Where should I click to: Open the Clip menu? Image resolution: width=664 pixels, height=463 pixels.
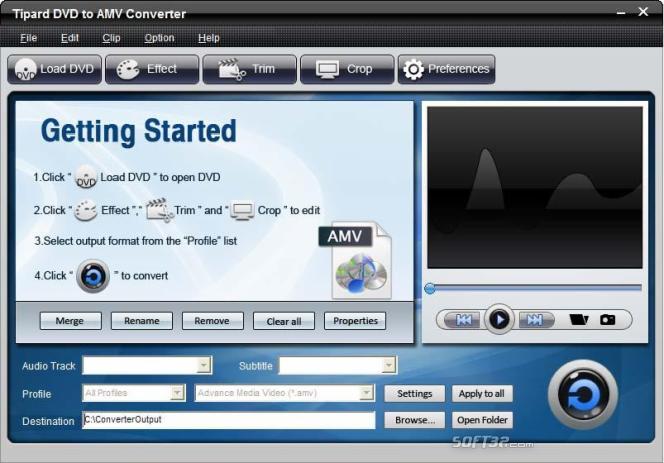coord(111,38)
